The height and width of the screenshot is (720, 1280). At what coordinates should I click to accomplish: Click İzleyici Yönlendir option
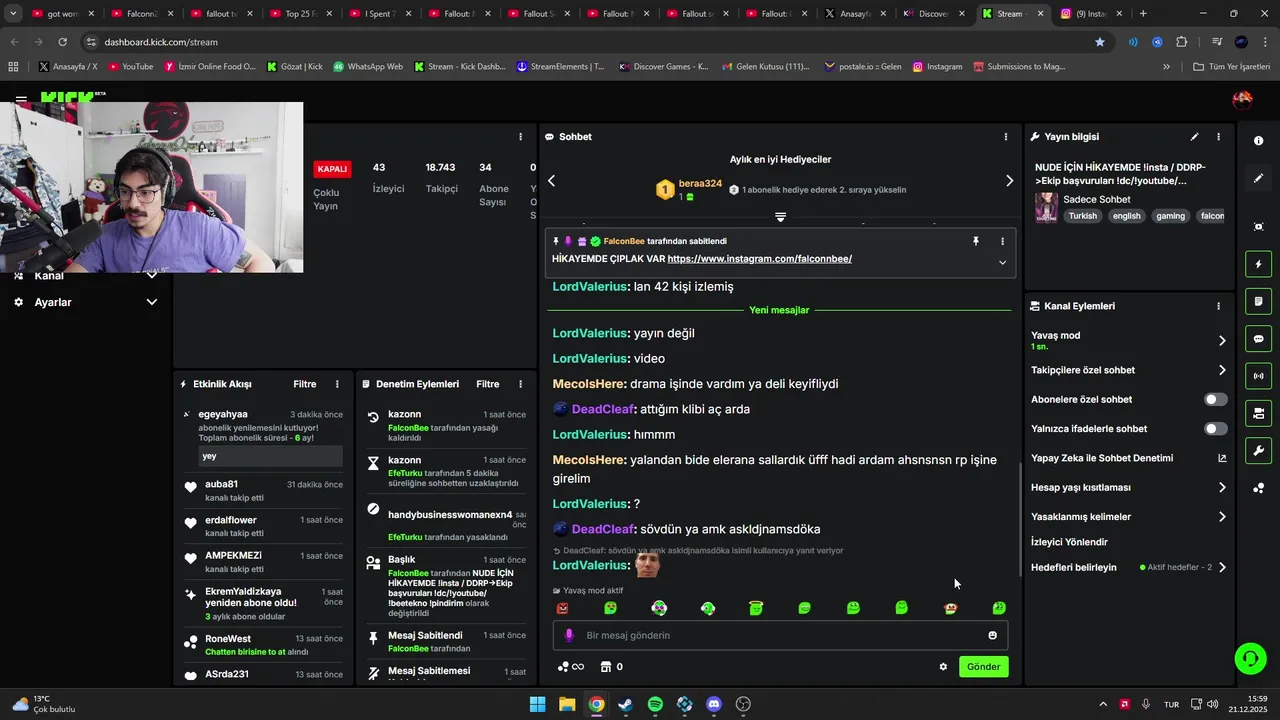(x=1069, y=542)
